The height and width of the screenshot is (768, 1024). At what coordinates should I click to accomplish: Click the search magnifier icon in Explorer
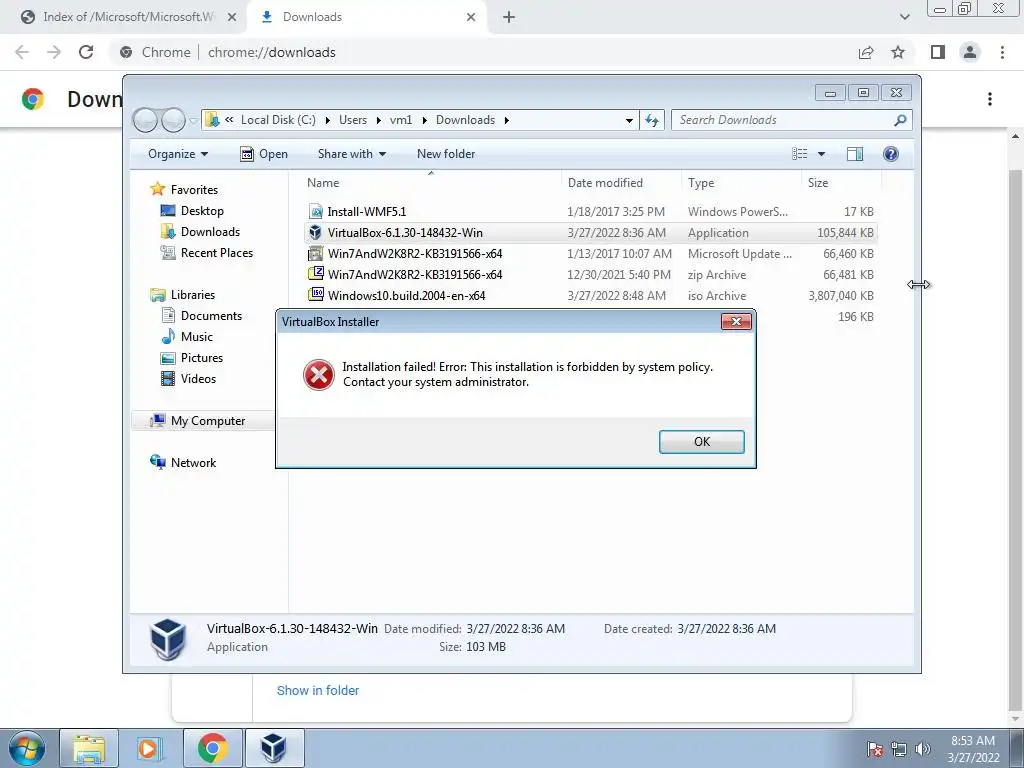[900, 120]
